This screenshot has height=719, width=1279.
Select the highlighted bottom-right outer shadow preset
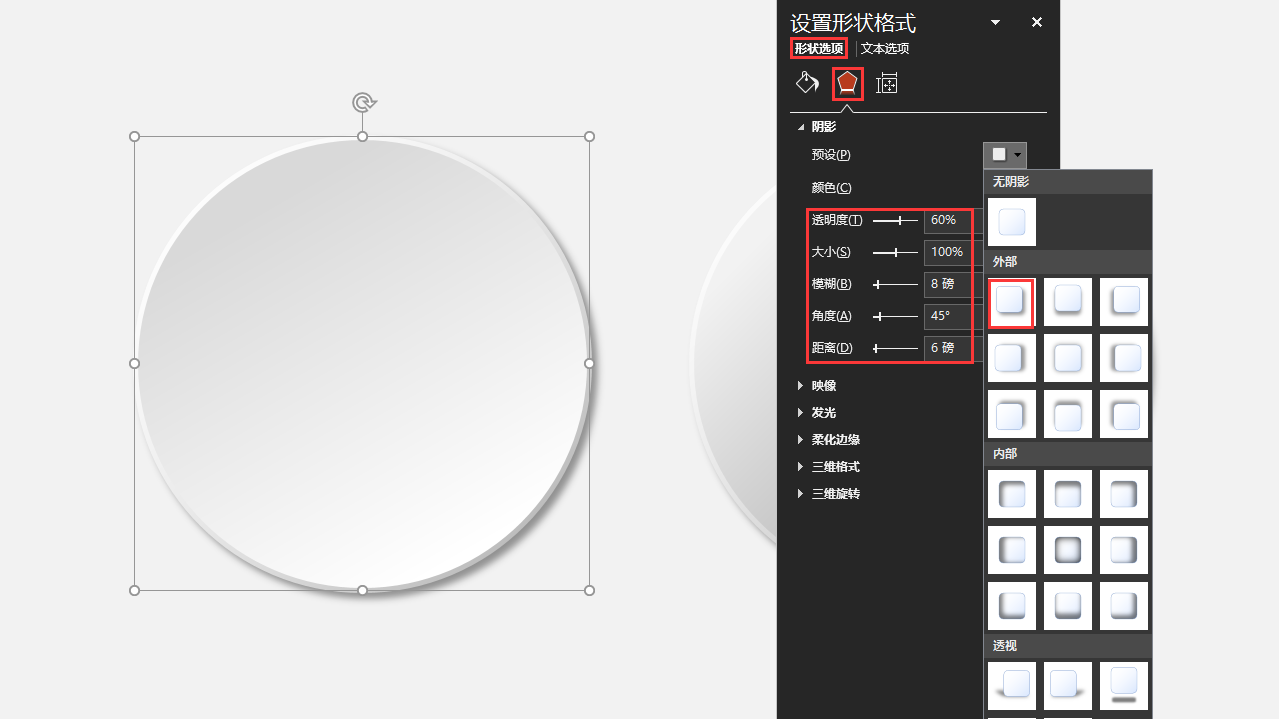[1011, 302]
